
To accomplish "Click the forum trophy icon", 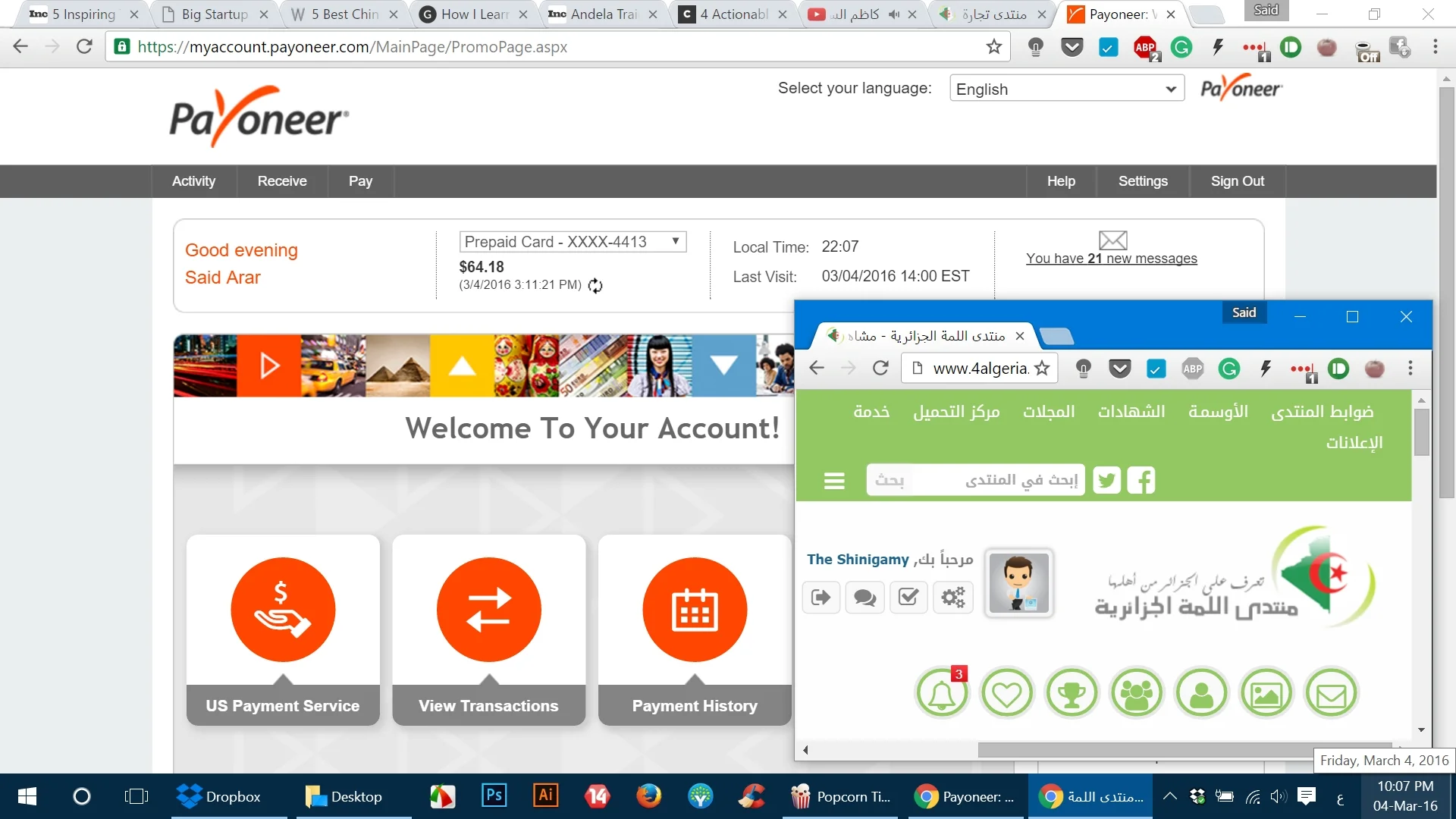I will [1072, 693].
